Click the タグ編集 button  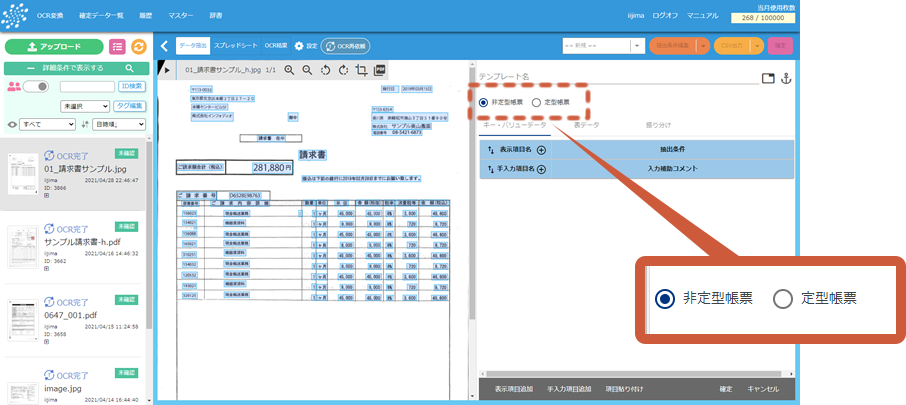(x=130, y=106)
